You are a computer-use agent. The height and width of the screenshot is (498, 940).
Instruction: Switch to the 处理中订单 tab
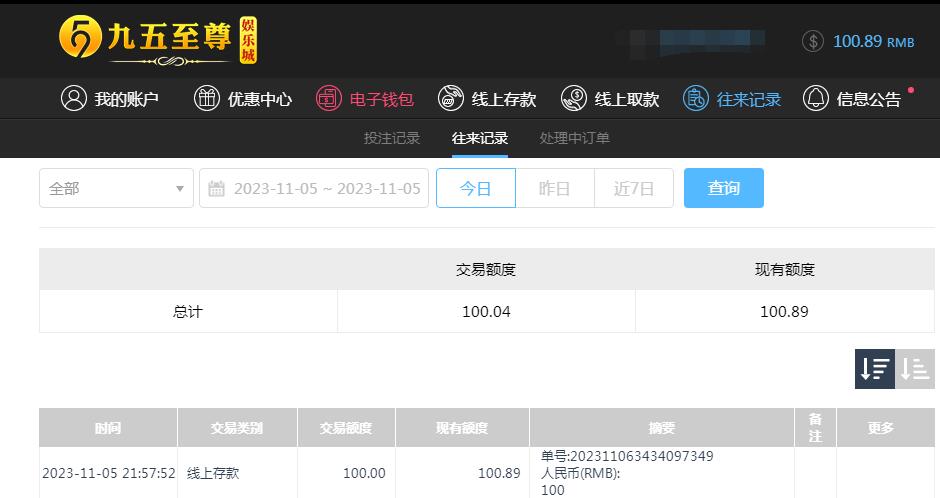click(574, 138)
